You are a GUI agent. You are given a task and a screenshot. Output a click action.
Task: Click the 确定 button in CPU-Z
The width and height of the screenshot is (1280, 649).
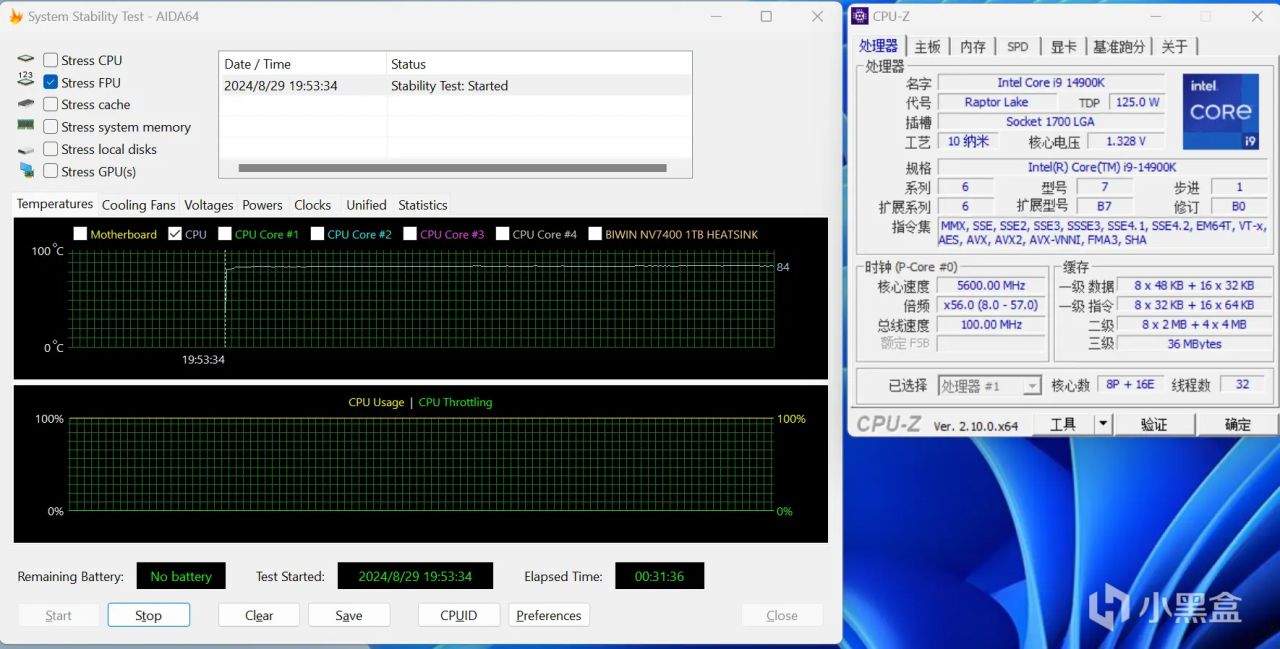click(1238, 424)
